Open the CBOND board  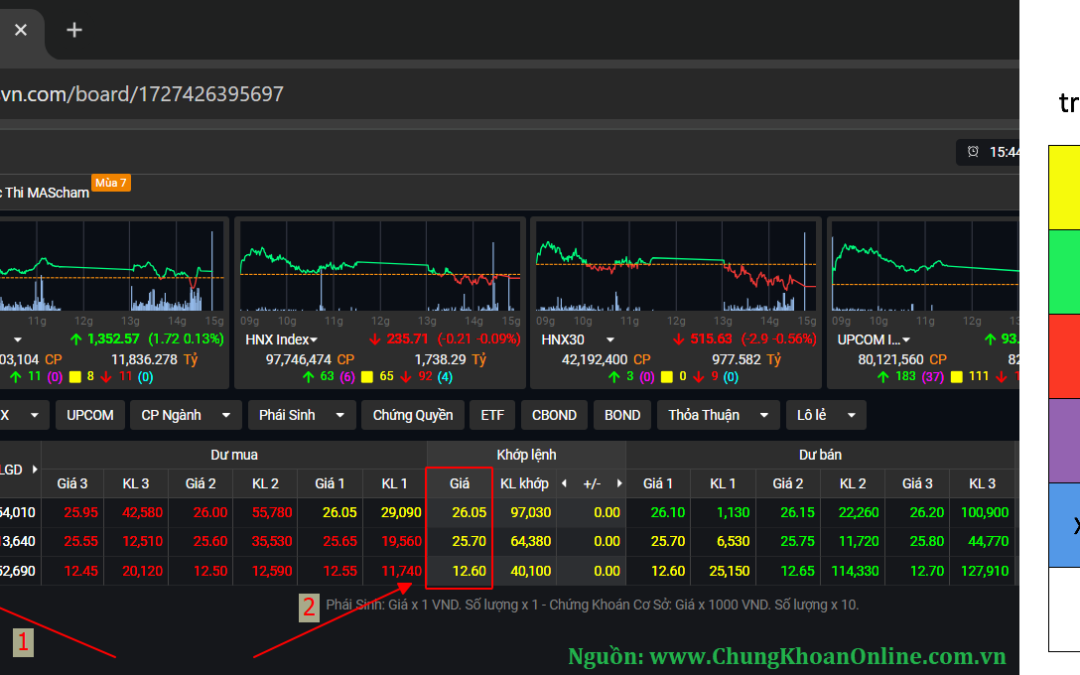click(x=553, y=415)
